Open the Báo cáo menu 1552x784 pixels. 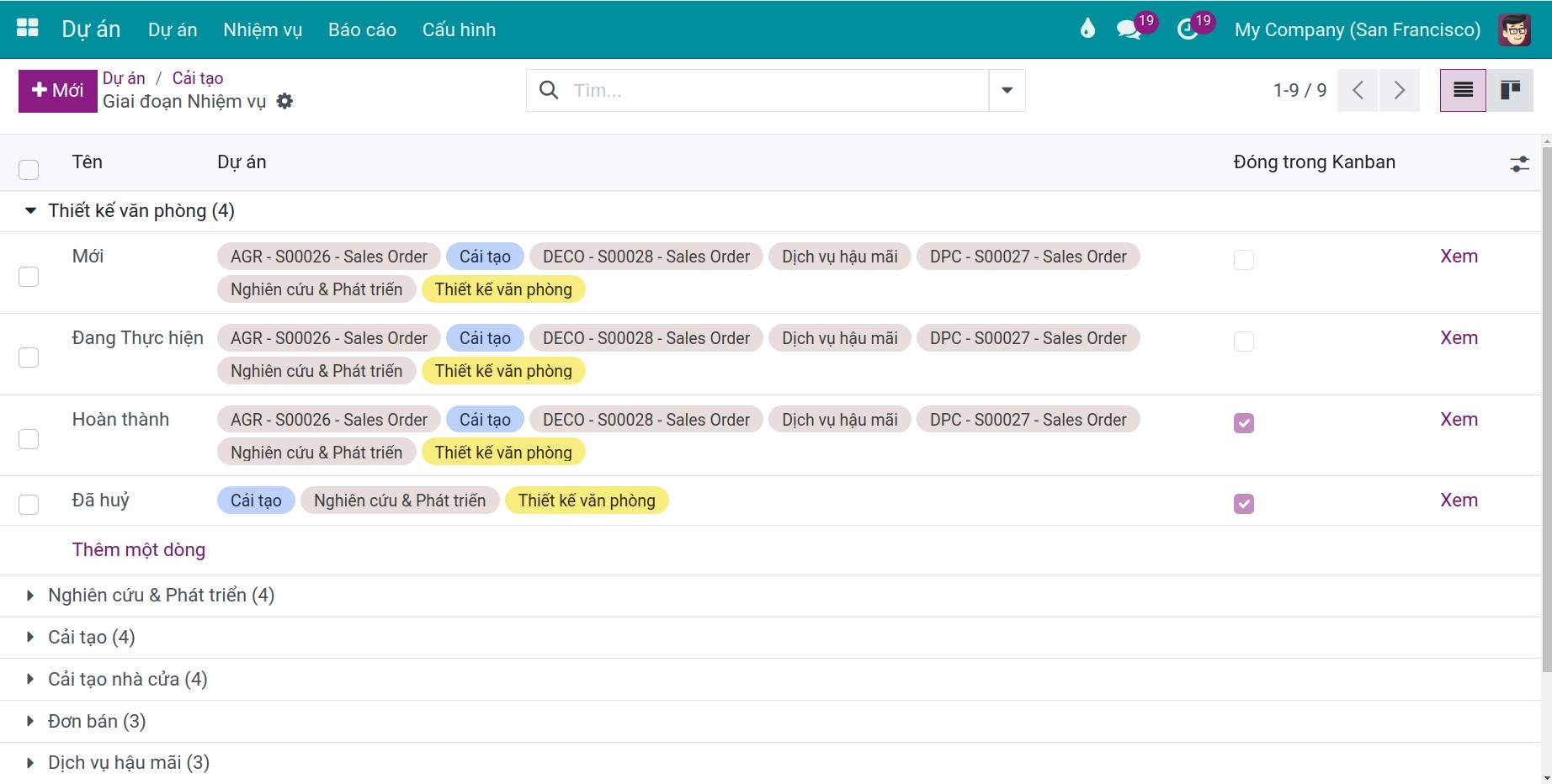pyautogui.click(x=362, y=29)
